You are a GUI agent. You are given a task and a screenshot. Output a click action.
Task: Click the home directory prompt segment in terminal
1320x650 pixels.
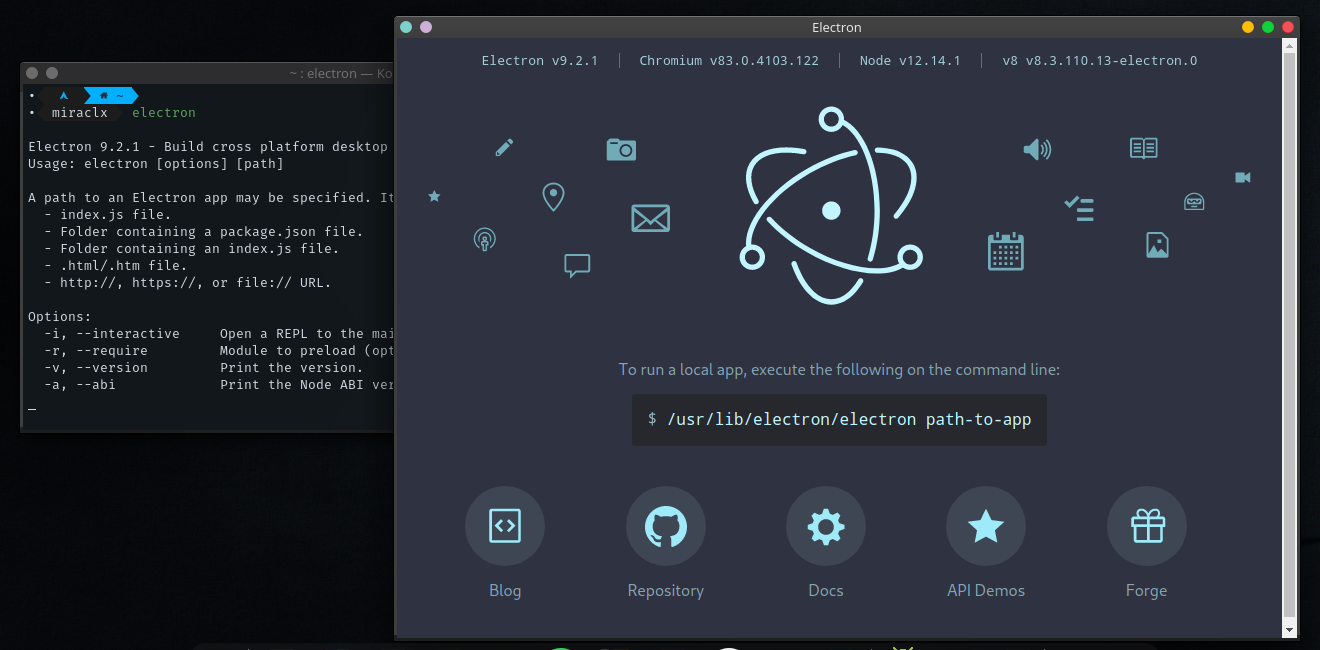[111, 96]
